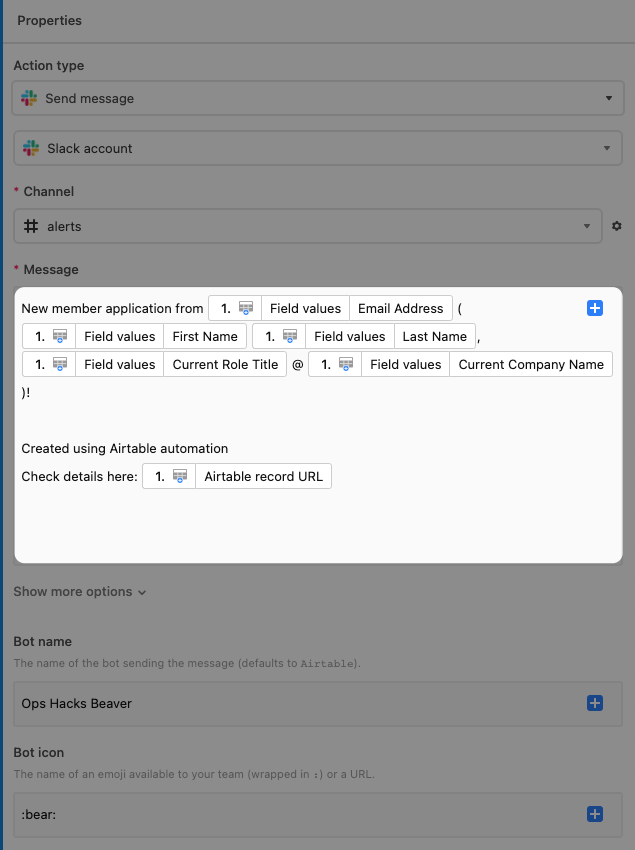Click the text 'Created using Airtable automation'
The width and height of the screenshot is (635, 850).
coord(125,448)
